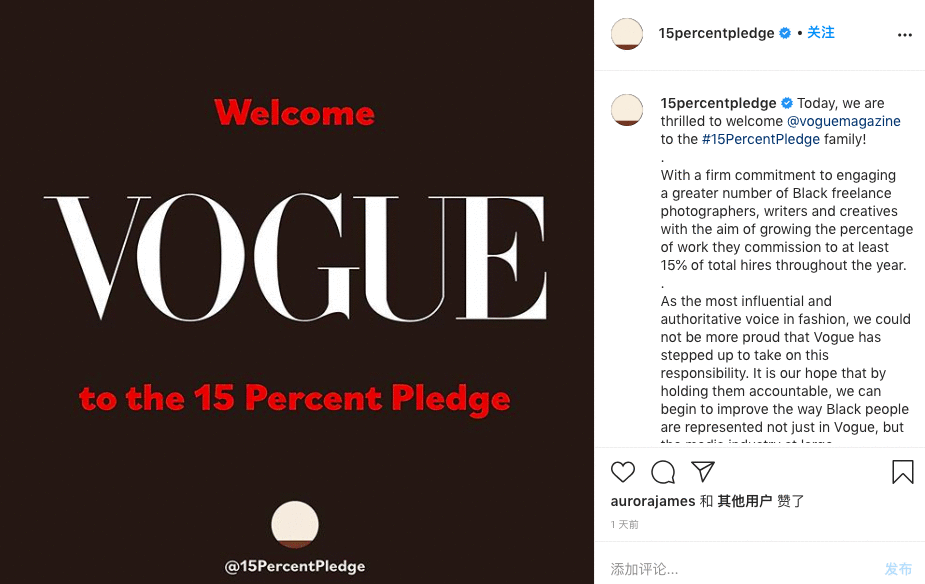
Task: Click the 发布 post comment button
Action: pyautogui.click(x=898, y=569)
